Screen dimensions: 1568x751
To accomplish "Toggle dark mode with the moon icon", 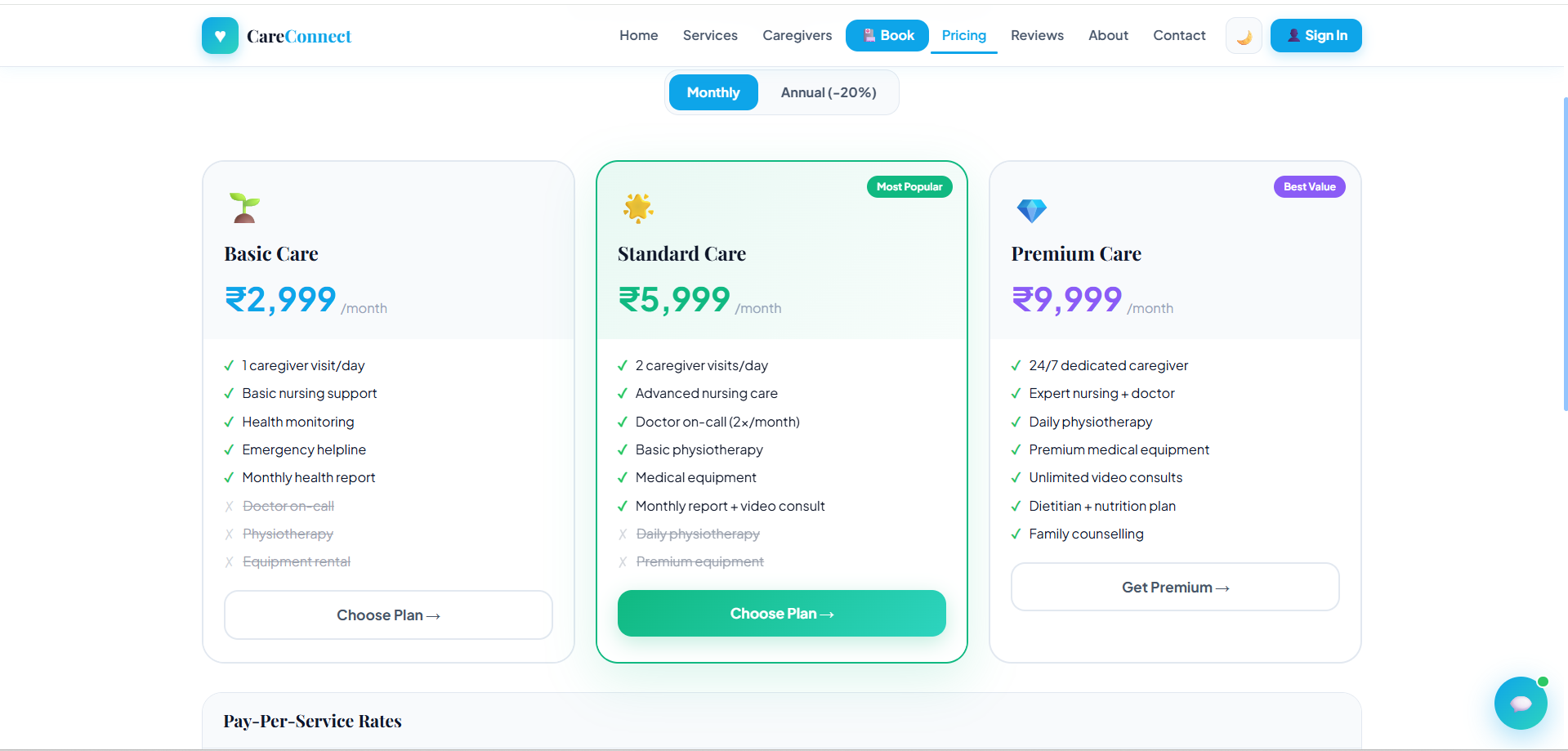I will (x=1244, y=36).
